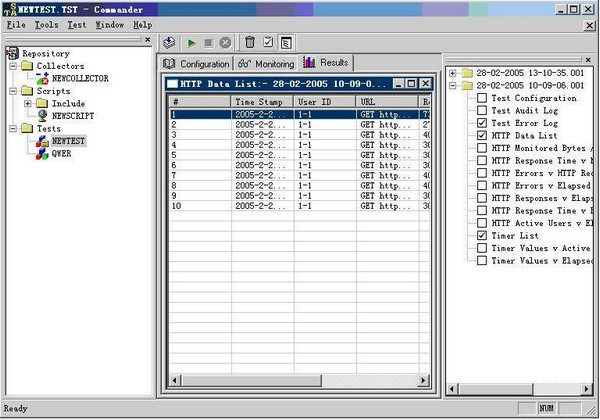Select the NEWSCRIPT globe icon

click(42, 116)
